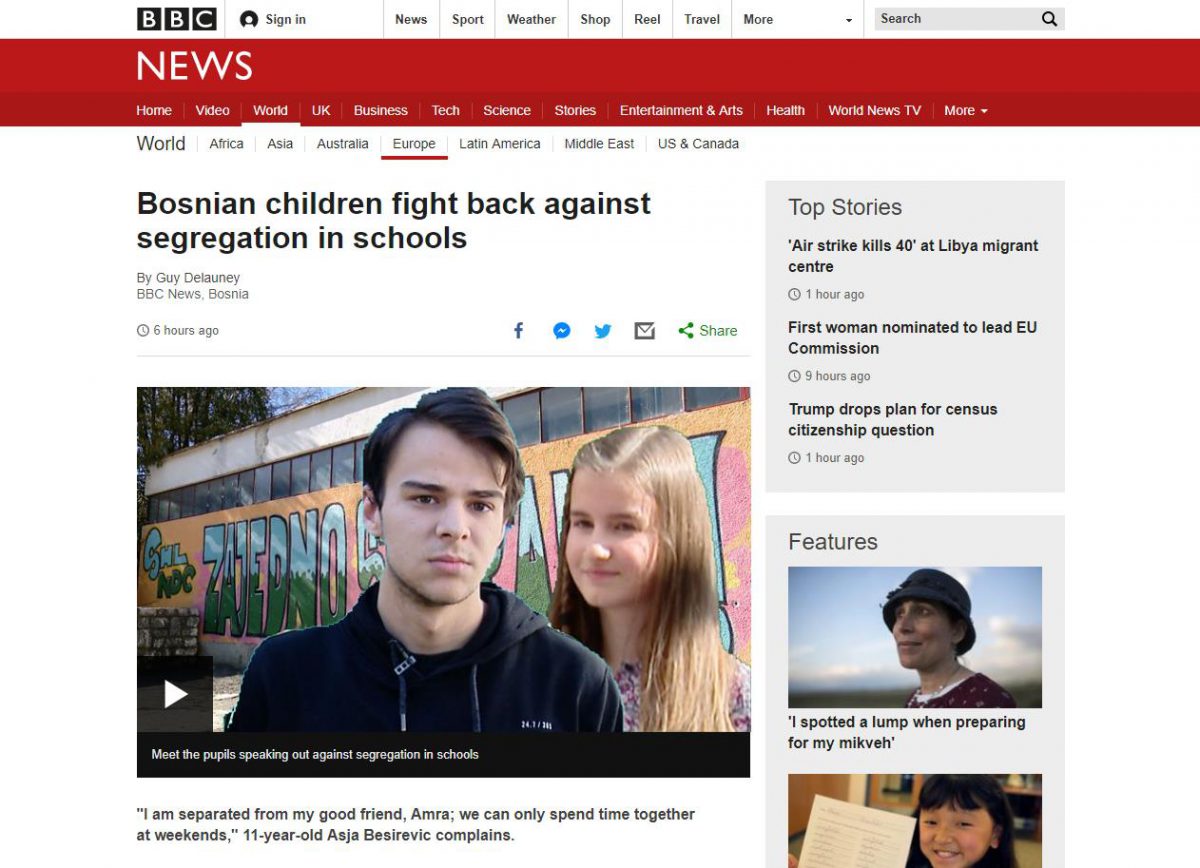Click the Share icon button
Image resolution: width=1200 pixels, height=868 pixels.
point(707,331)
